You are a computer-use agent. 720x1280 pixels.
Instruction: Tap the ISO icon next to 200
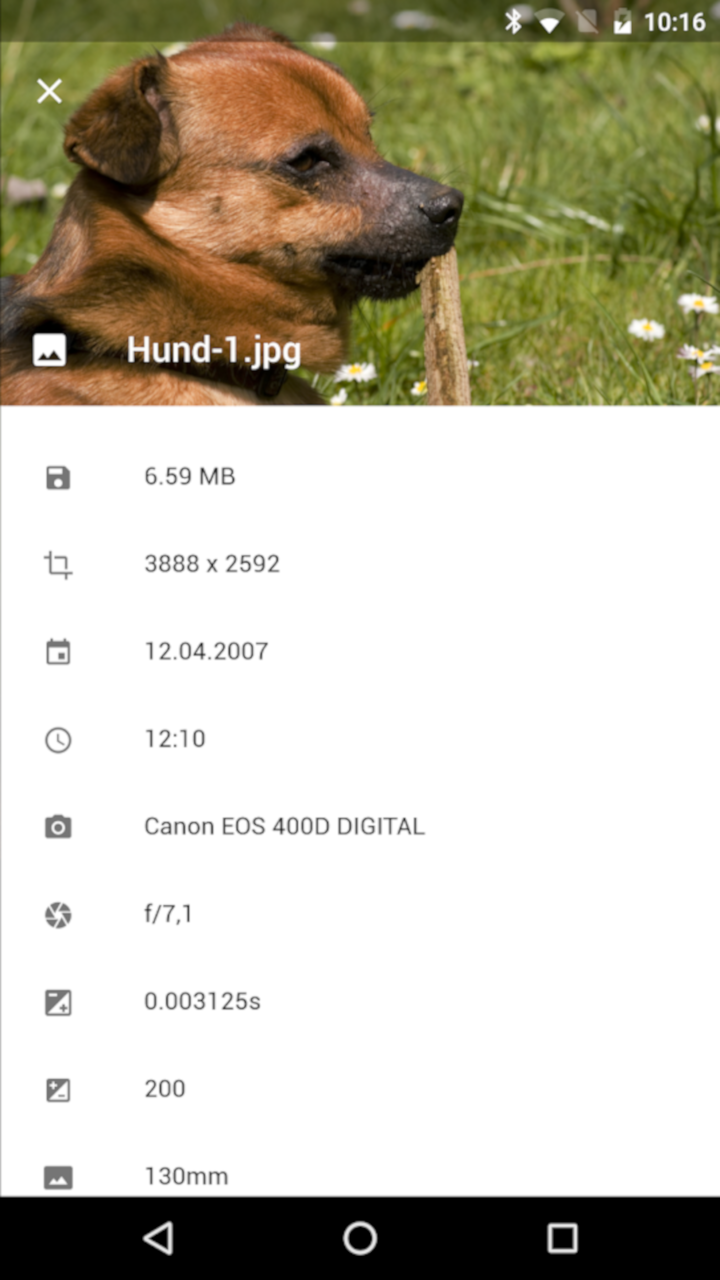pos(58,1090)
